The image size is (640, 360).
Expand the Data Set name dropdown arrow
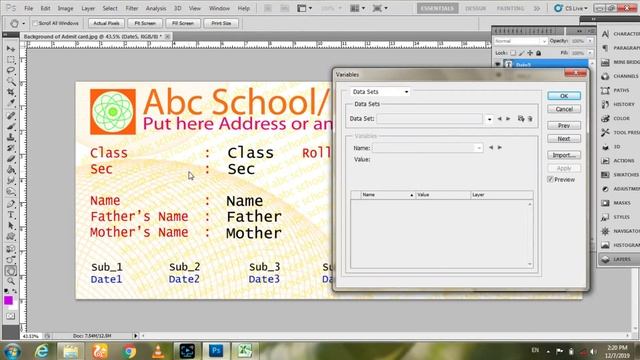pos(489,119)
